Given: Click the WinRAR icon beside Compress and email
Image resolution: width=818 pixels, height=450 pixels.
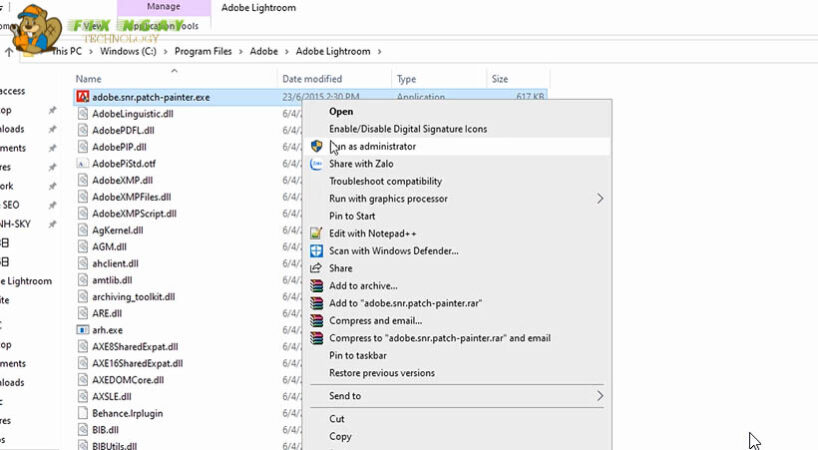Looking at the screenshot, I should click(317, 321).
